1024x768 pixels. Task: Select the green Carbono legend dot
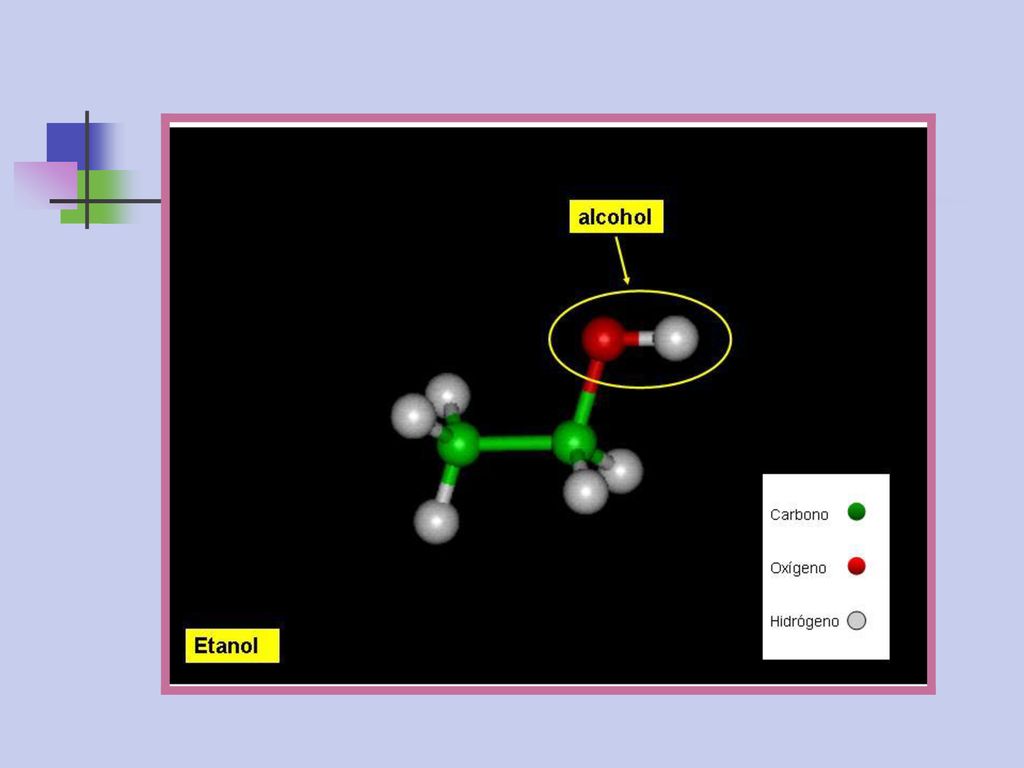click(x=856, y=512)
